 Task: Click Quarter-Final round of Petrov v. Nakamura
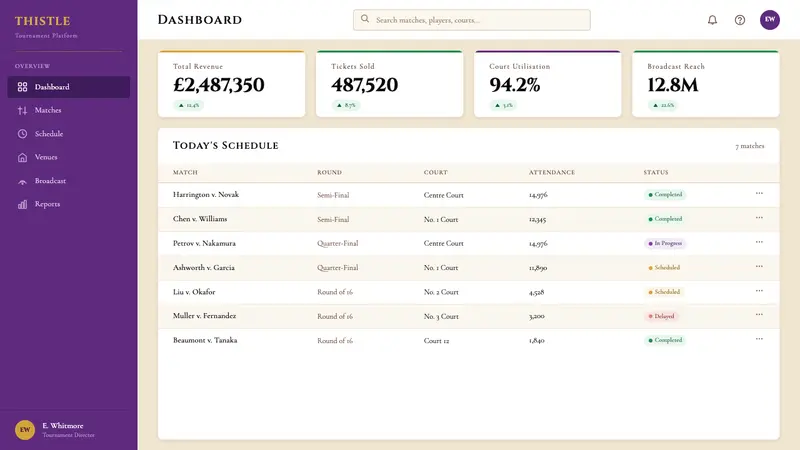pos(338,243)
